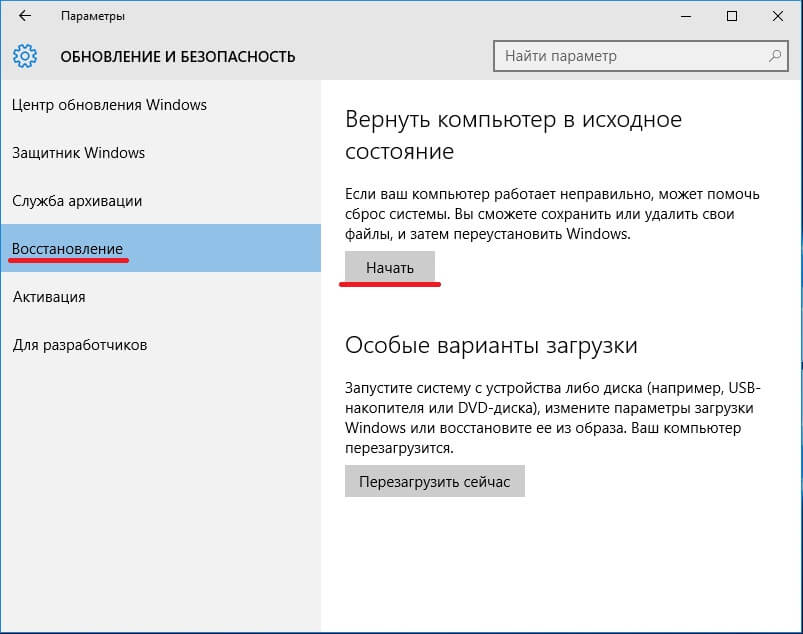Maximize the Параметры window
The width and height of the screenshot is (803, 634).
pos(731,17)
